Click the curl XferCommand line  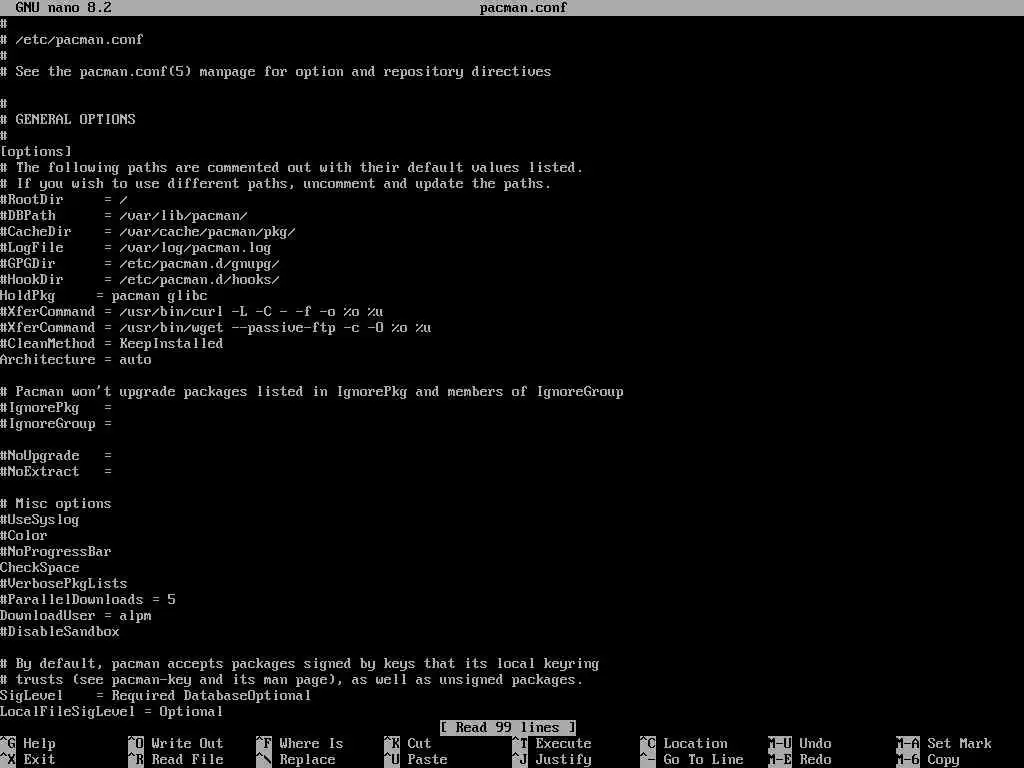coord(192,312)
